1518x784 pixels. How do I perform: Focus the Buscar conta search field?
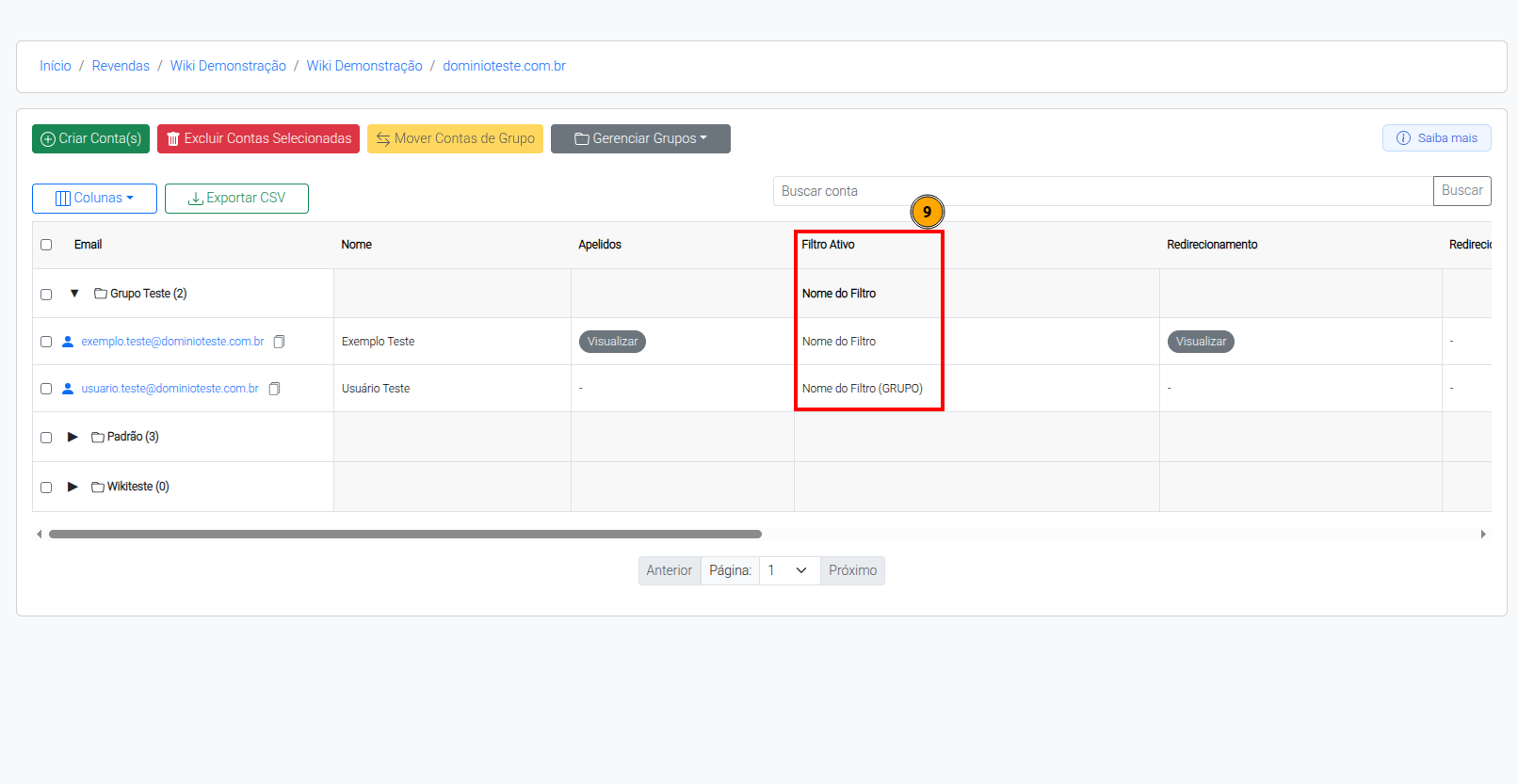pos(1103,191)
